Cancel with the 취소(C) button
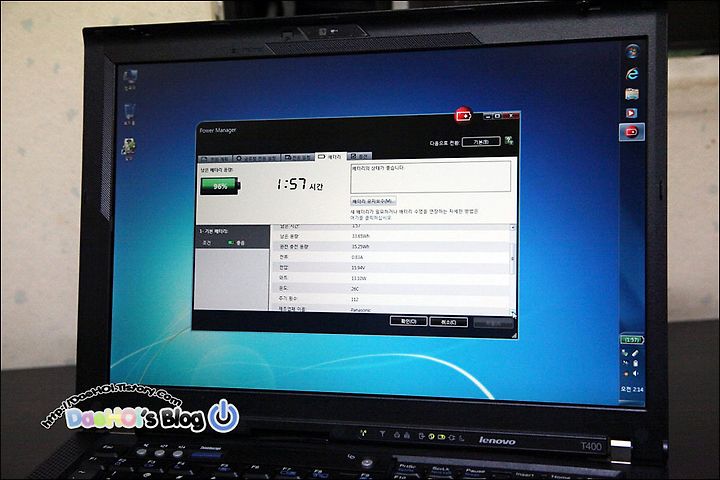Image resolution: width=720 pixels, height=480 pixels. [448, 322]
